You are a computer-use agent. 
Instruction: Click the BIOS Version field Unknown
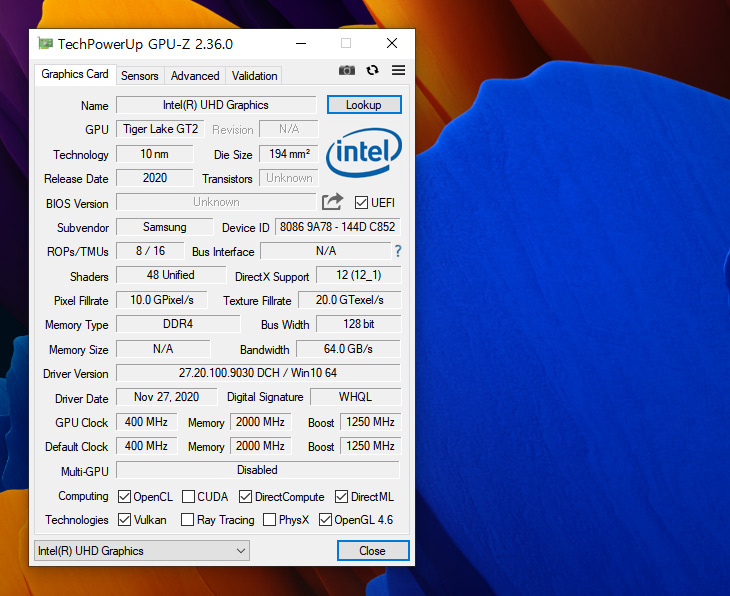[216, 202]
